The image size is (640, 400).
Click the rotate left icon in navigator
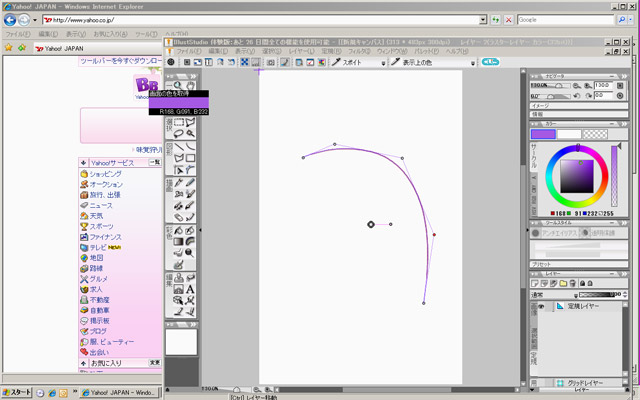pos(576,96)
